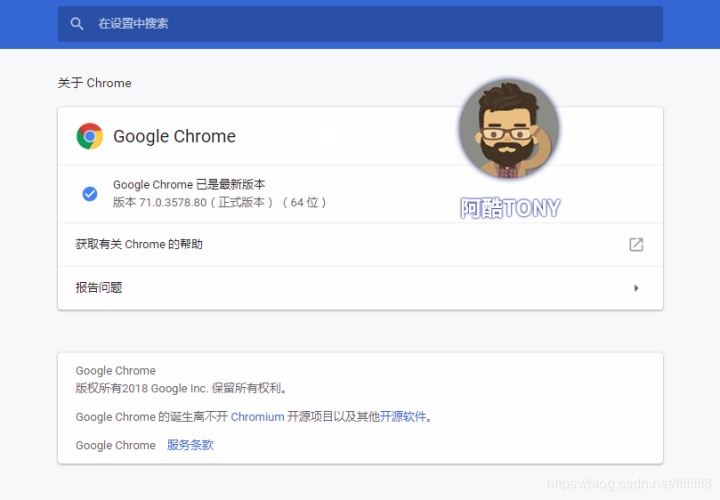Click the bearded cartoon avatar image
720x500 pixels.
point(509,129)
